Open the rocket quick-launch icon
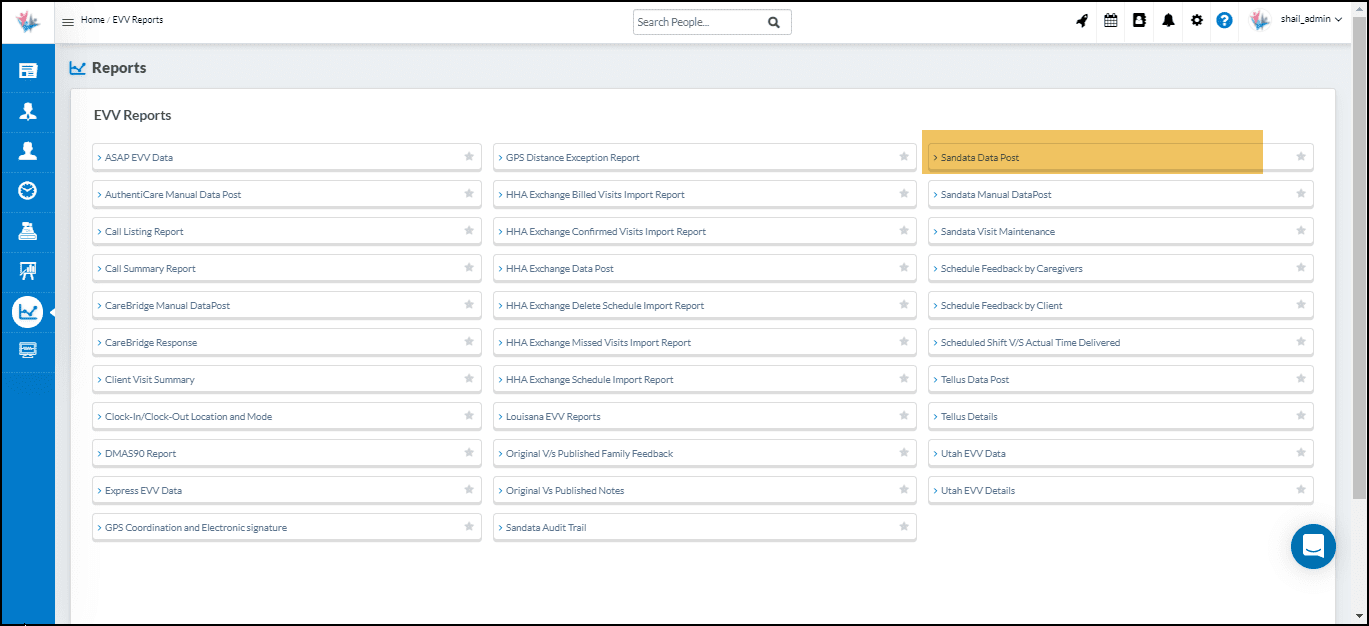Image resolution: width=1369 pixels, height=626 pixels. point(1081,21)
